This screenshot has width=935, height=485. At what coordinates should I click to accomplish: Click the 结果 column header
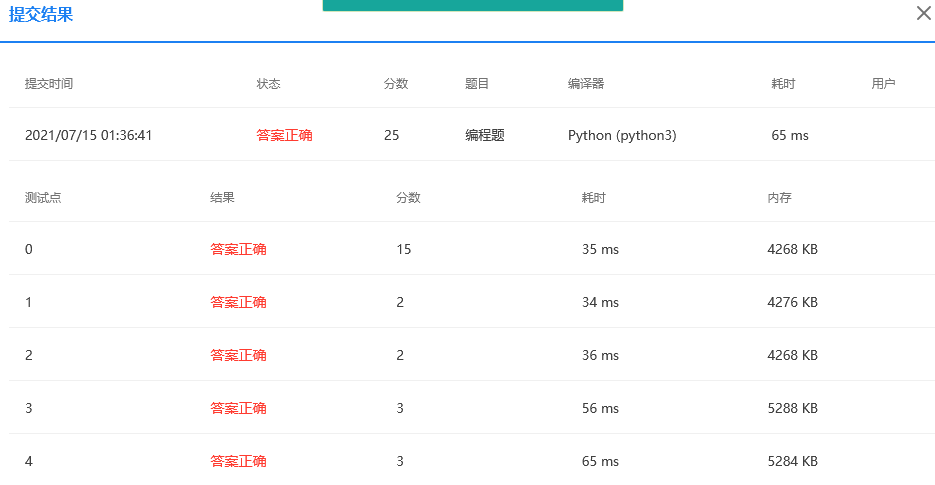tap(222, 197)
